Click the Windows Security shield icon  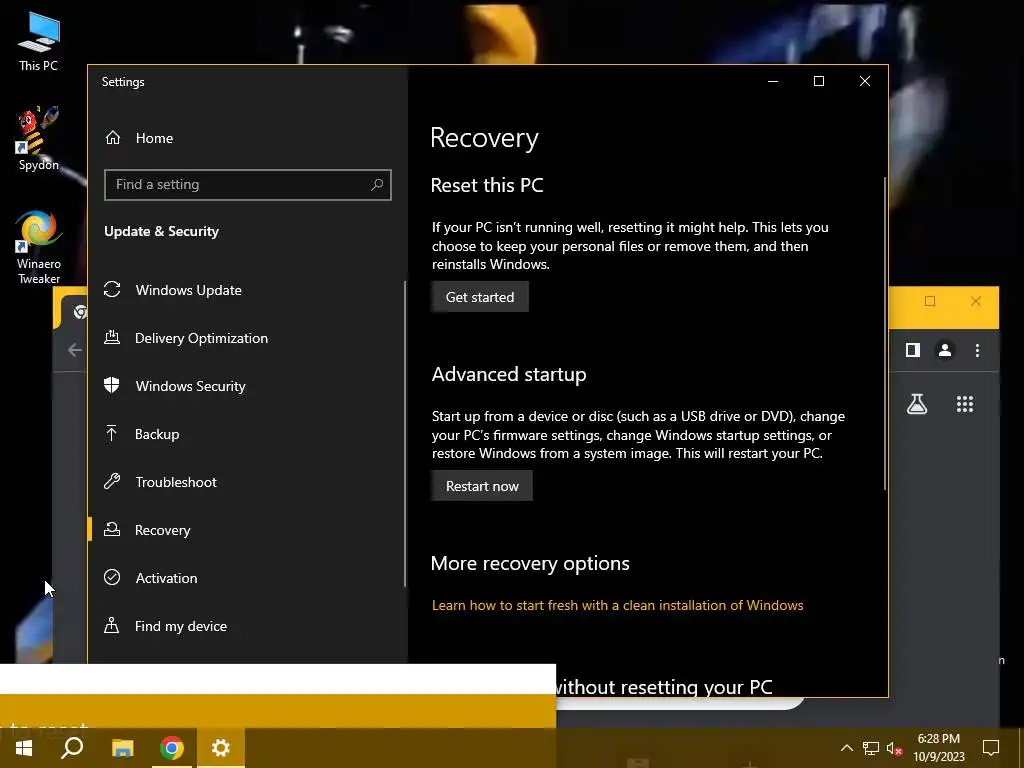pyautogui.click(x=112, y=385)
